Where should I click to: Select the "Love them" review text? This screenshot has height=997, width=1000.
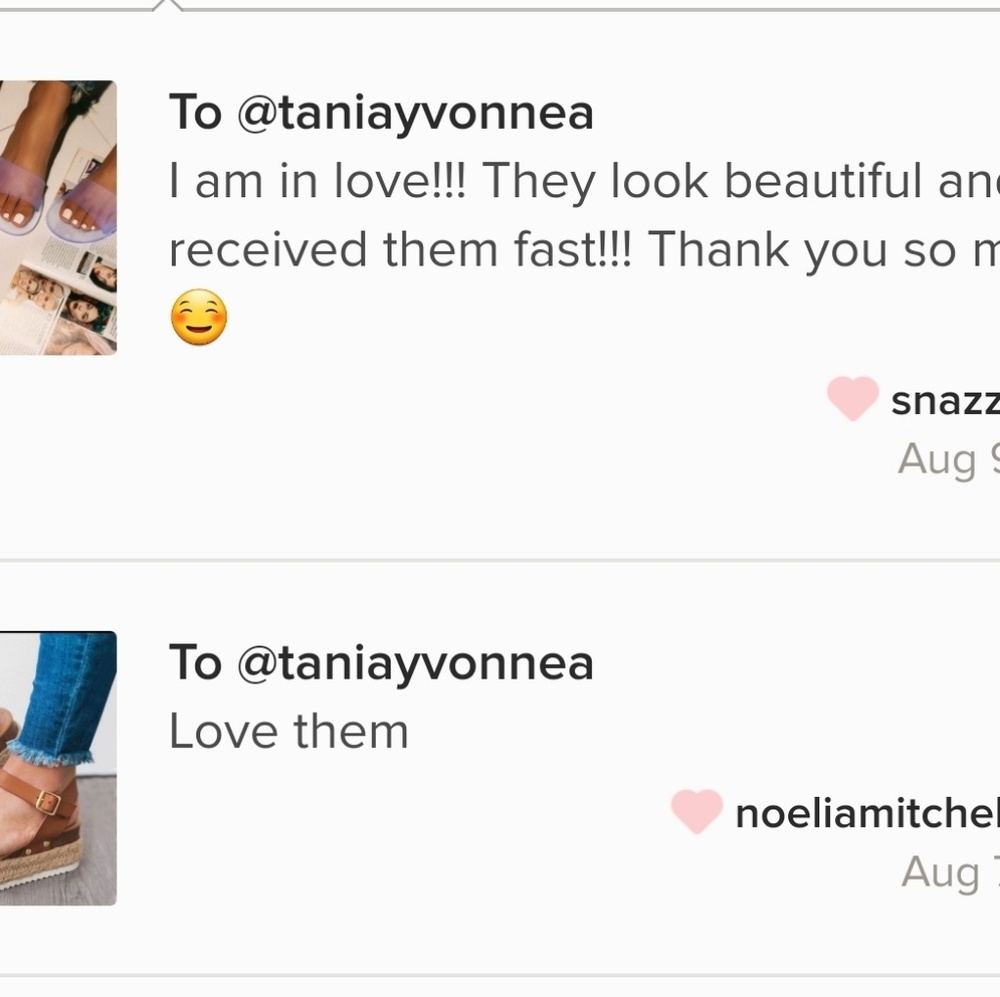pos(288,731)
